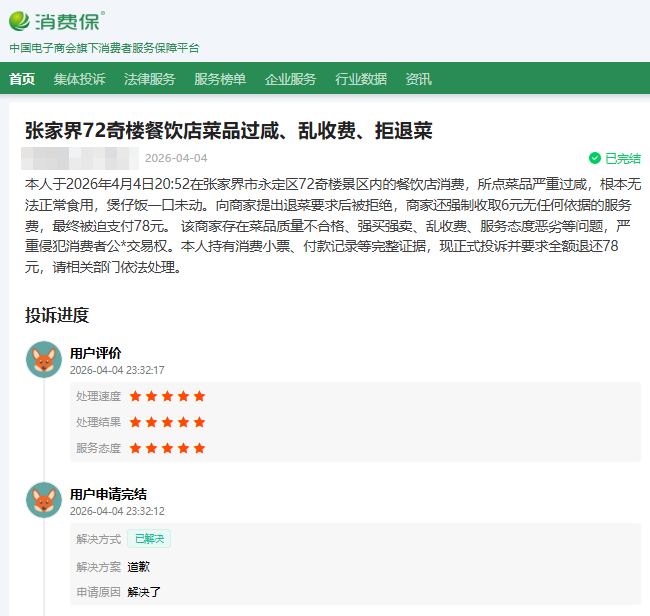Click the 用户评价 timestamp 23:32:17
This screenshot has height=616, width=650.
click(x=117, y=370)
